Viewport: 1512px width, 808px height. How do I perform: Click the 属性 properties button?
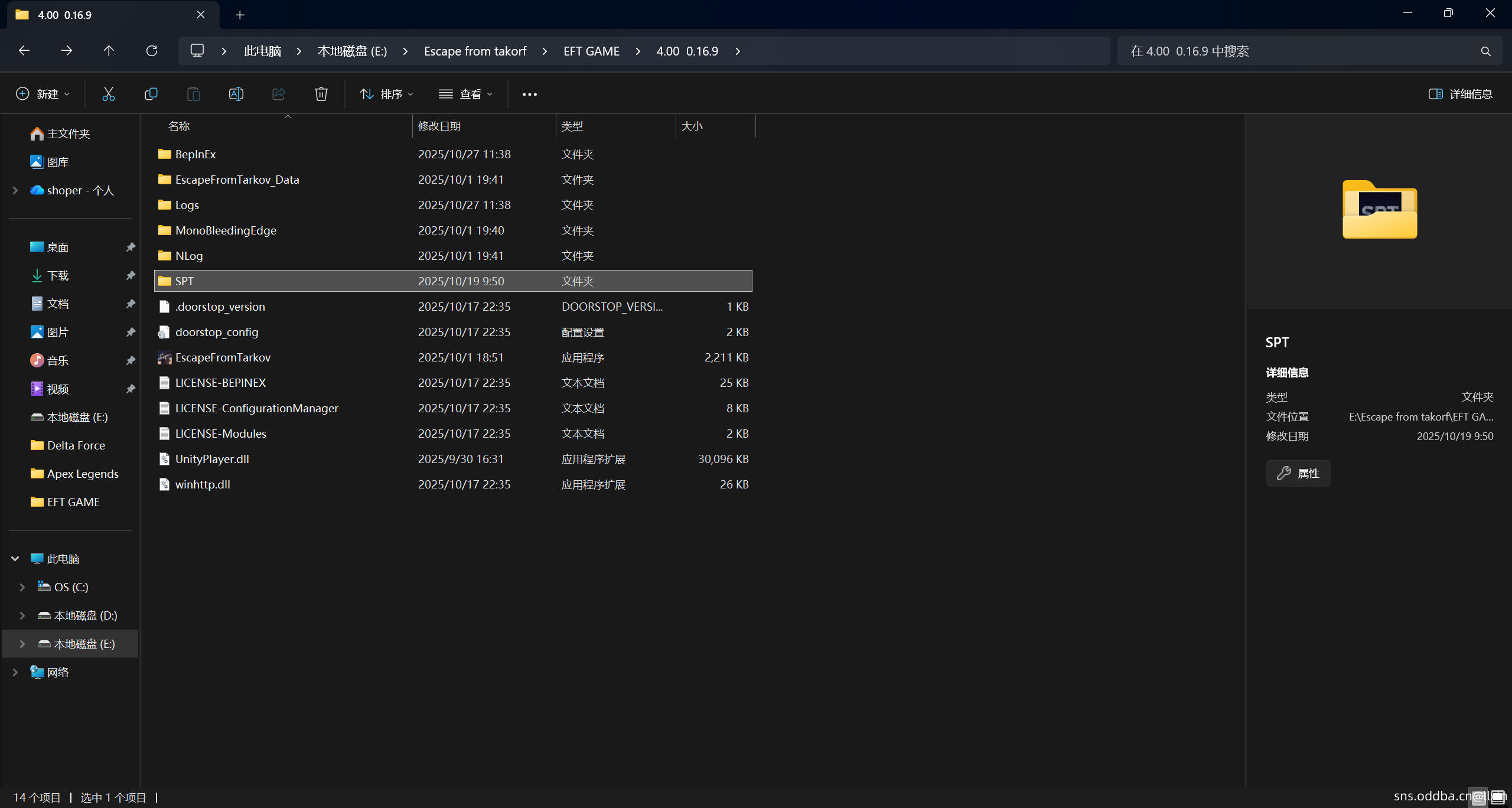[1298, 473]
